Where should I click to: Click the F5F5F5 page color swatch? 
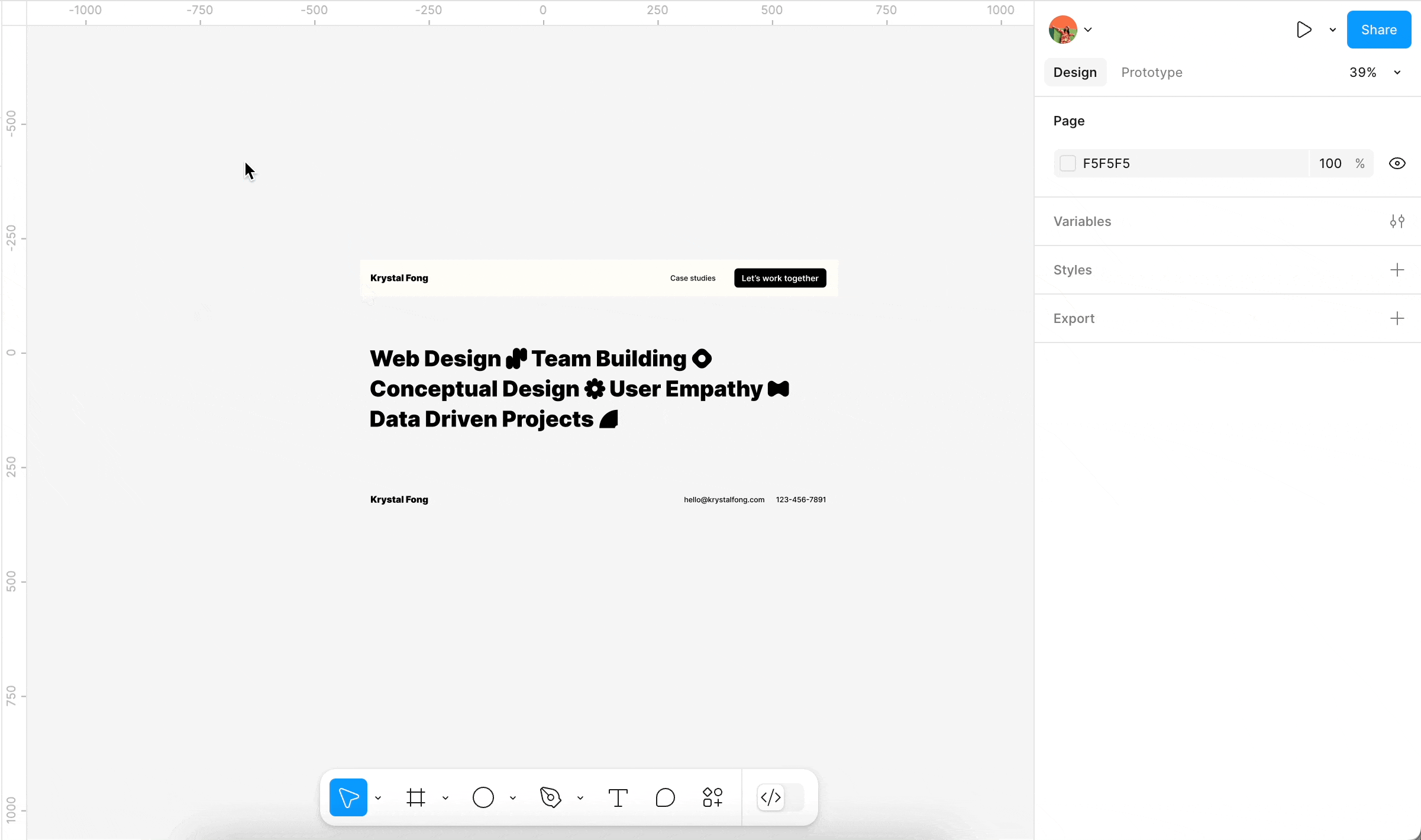pyautogui.click(x=1068, y=163)
